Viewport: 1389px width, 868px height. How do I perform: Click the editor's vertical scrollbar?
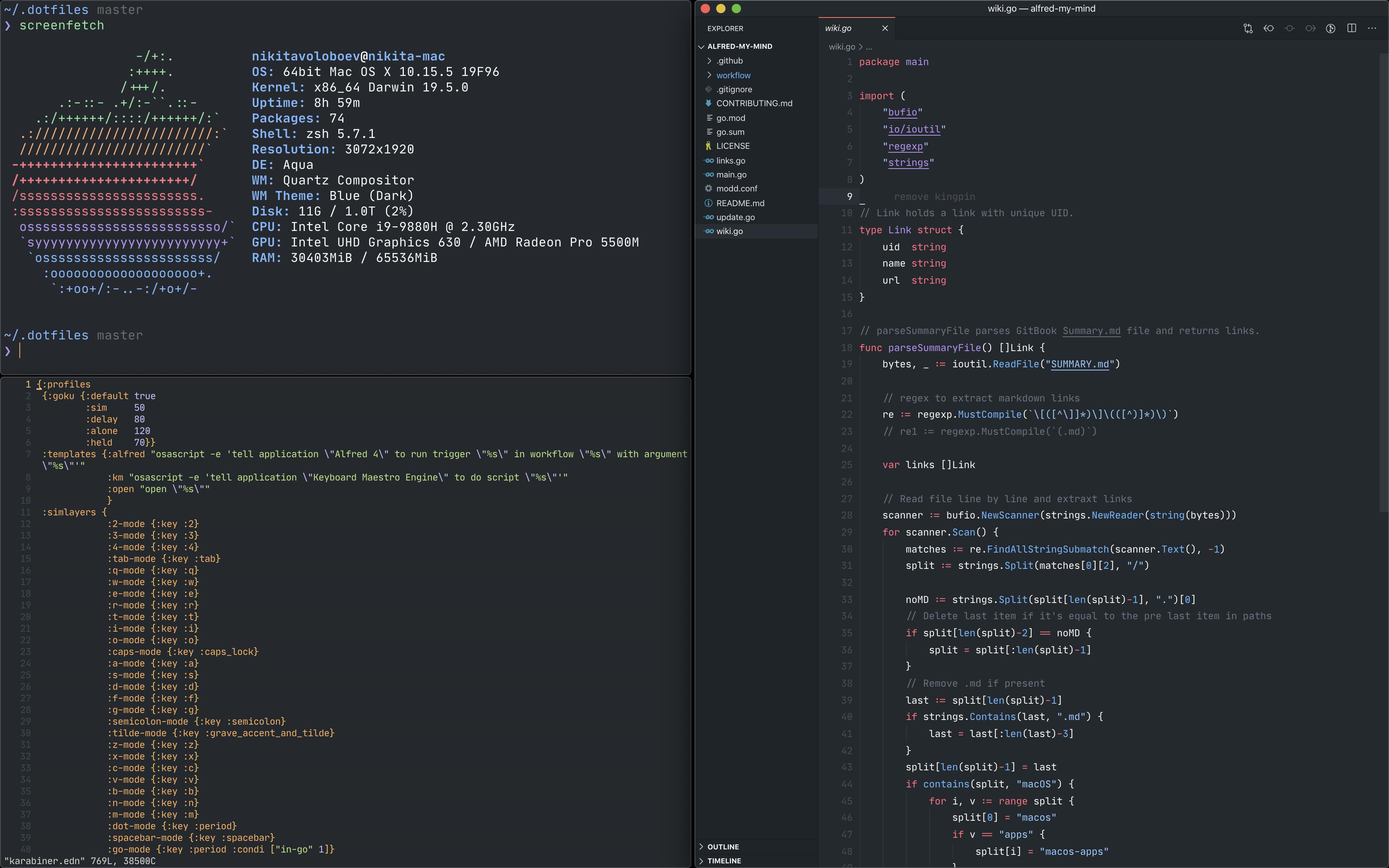coord(1383,281)
